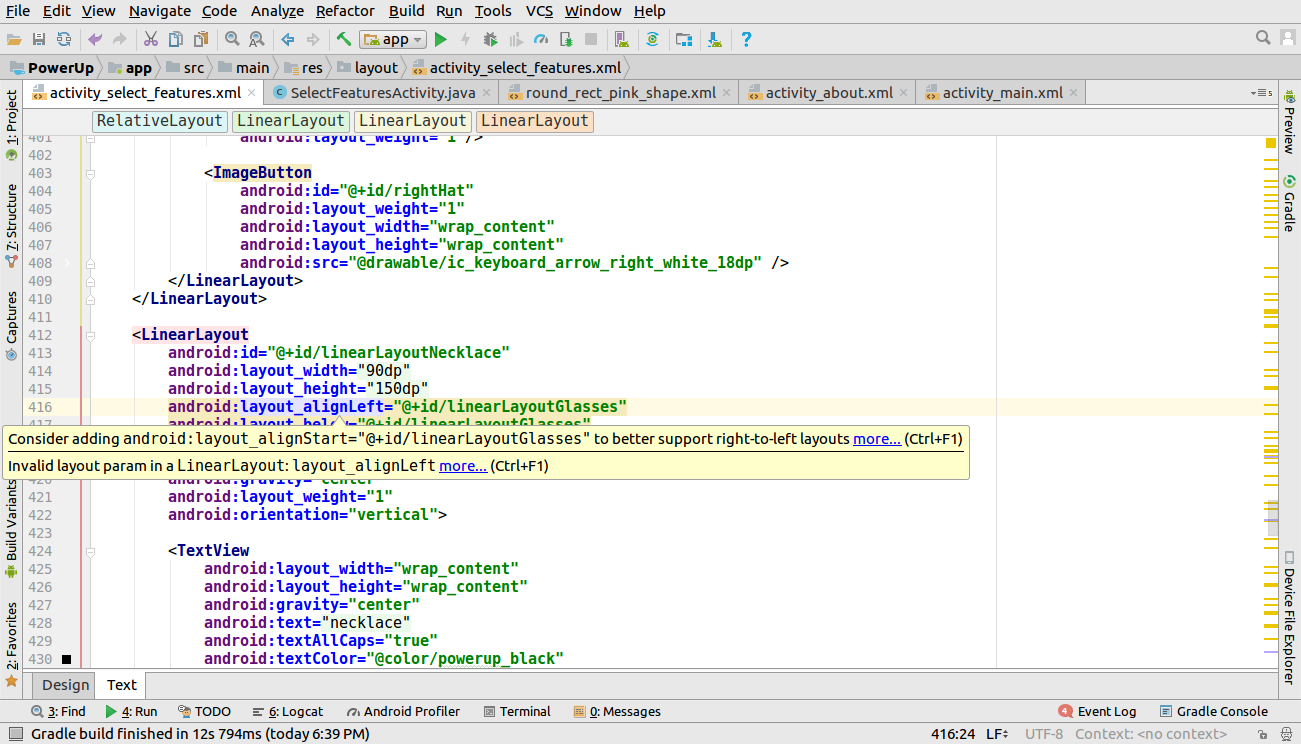
Task: Click 'more...' link after layout_alignLeft warning
Action: 463,466
